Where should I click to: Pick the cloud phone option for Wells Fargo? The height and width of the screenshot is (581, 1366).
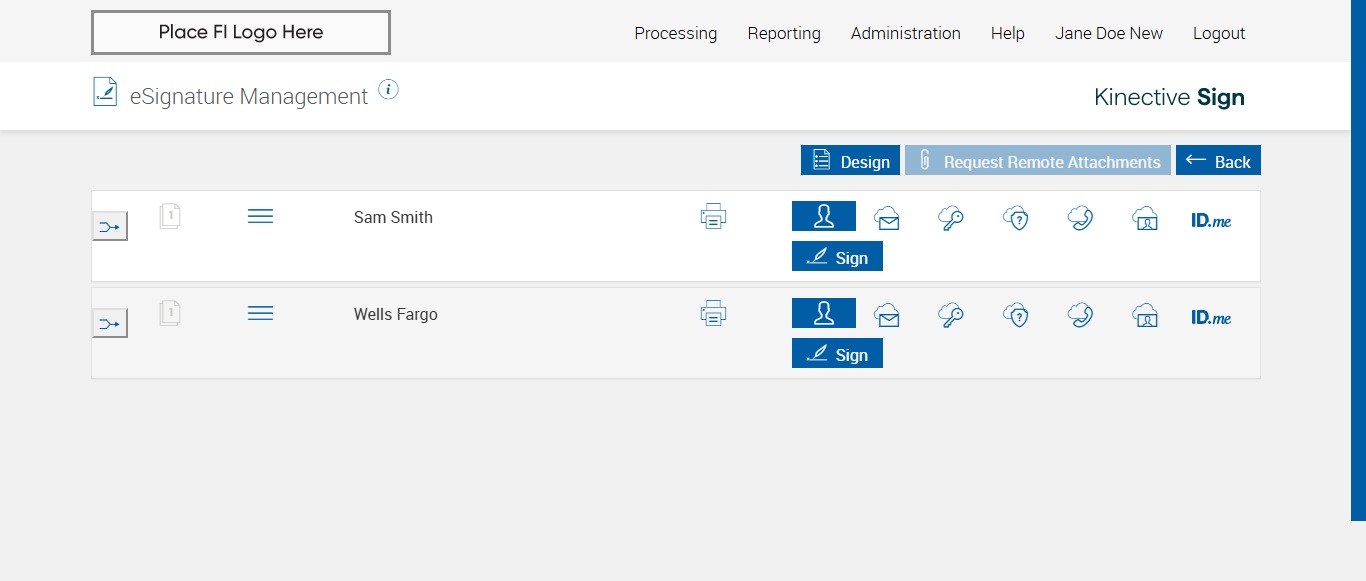coord(1080,316)
